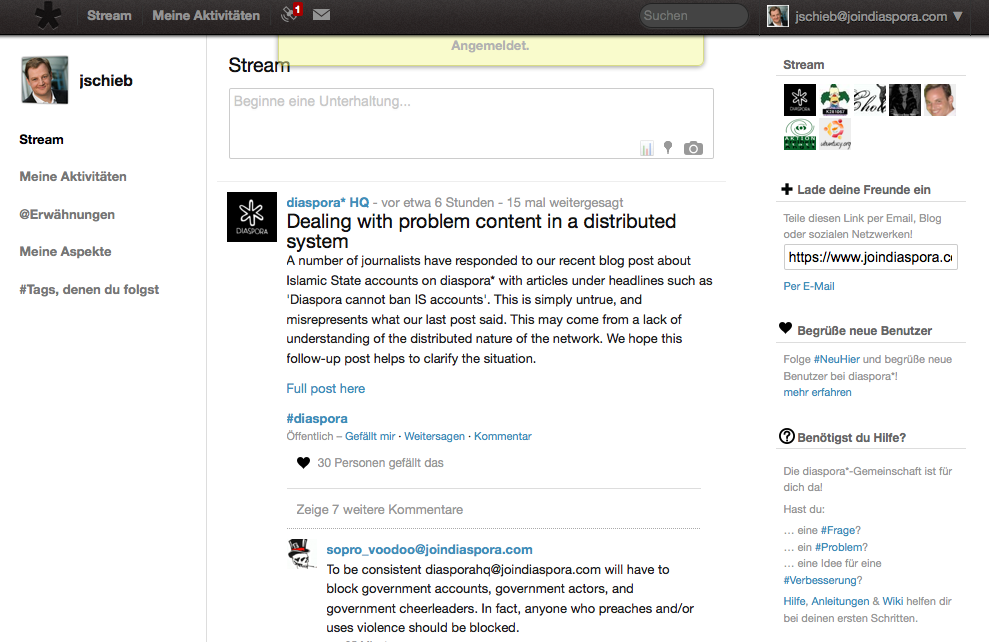Open the sopro_voodoo@joindiaspora.com profile link

[430, 549]
